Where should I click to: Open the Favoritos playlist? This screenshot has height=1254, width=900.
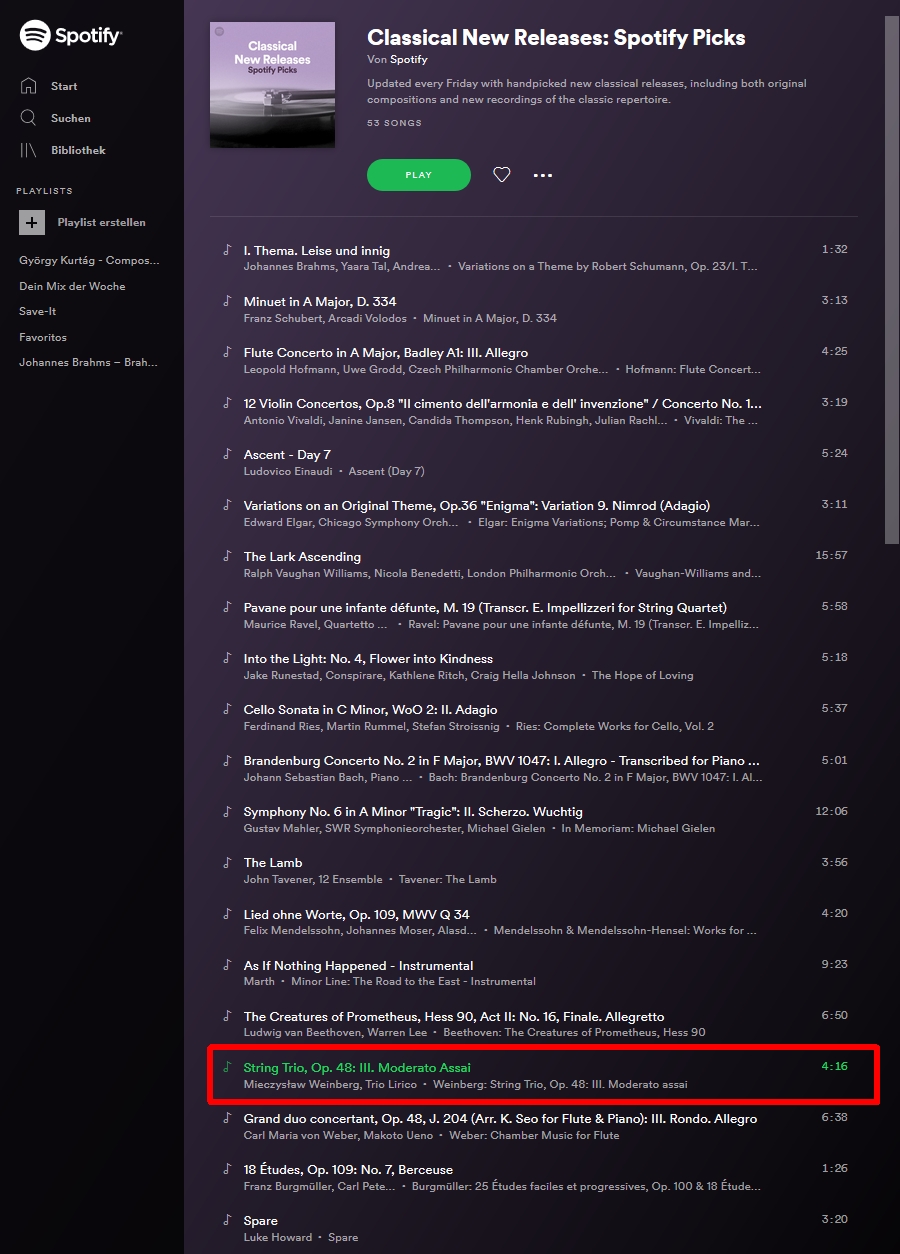click(x=43, y=337)
